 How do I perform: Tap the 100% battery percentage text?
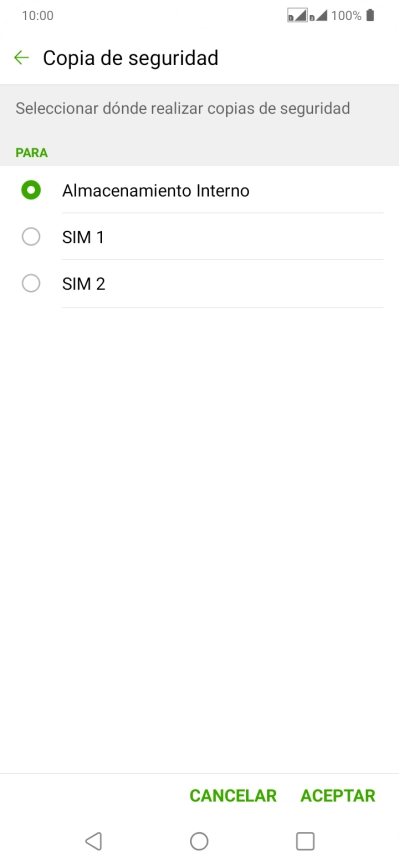pyautogui.click(x=346, y=15)
